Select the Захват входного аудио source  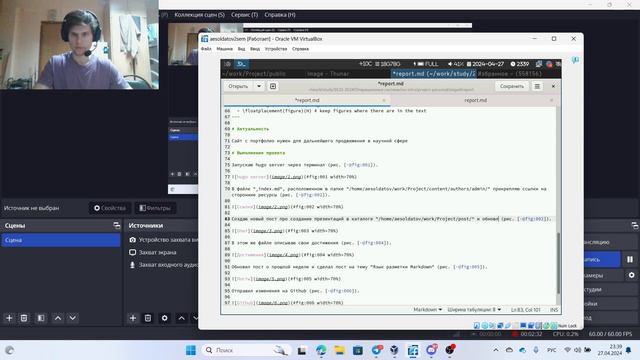163,265
